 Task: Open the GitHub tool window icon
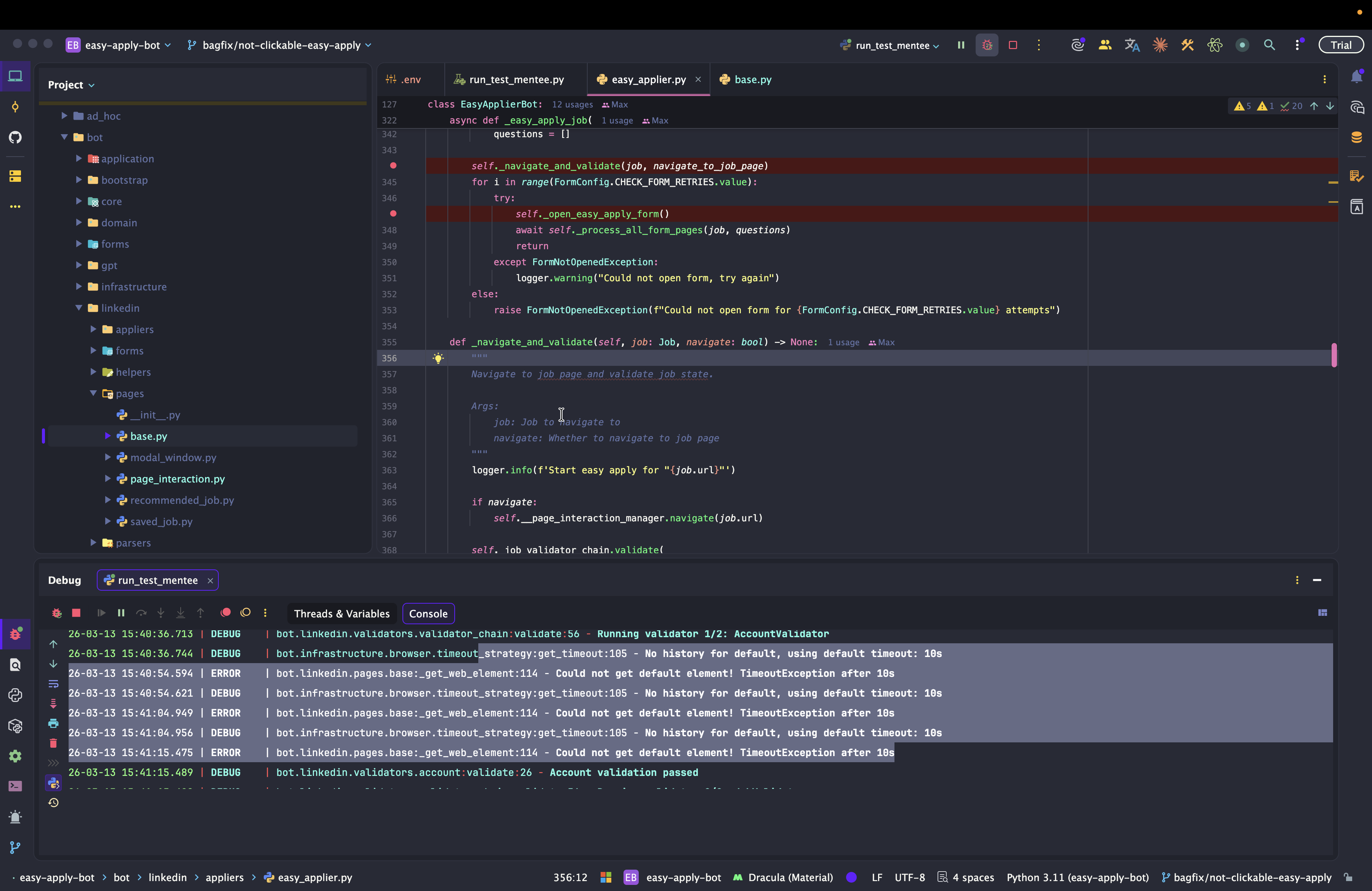pyautogui.click(x=15, y=137)
